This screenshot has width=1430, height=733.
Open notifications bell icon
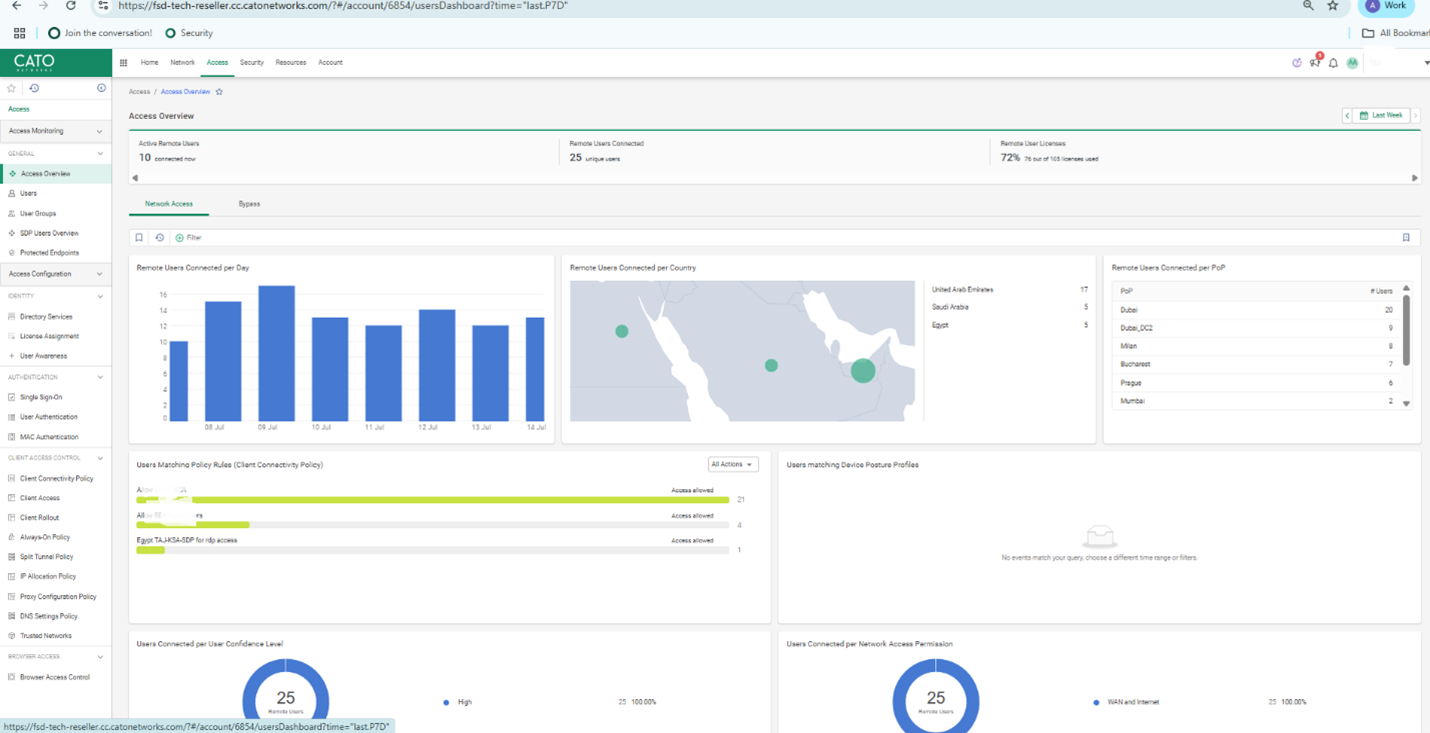(x=1333, y=63)
